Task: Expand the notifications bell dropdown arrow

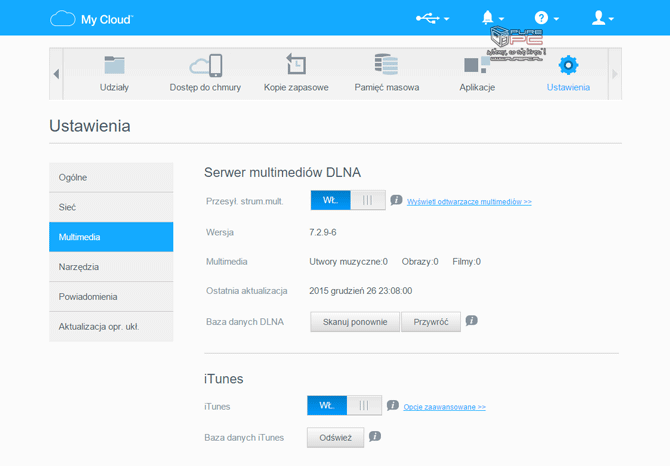Action: coord(502,19)
